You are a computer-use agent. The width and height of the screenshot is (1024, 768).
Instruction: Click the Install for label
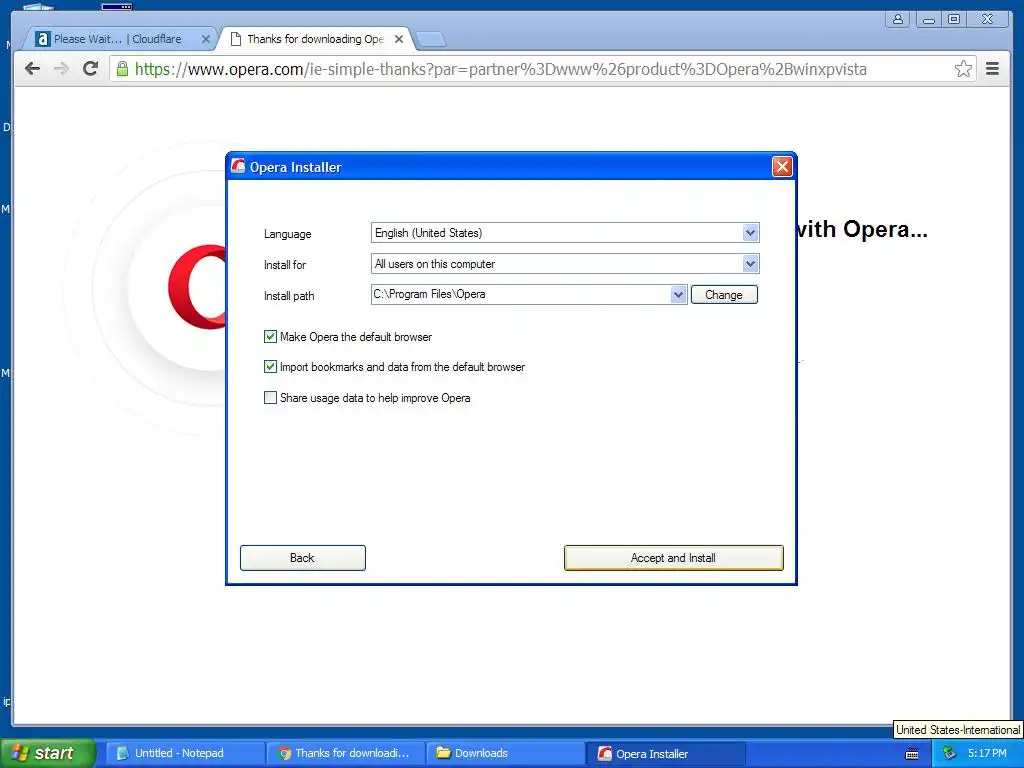click(x=285, y=264)
